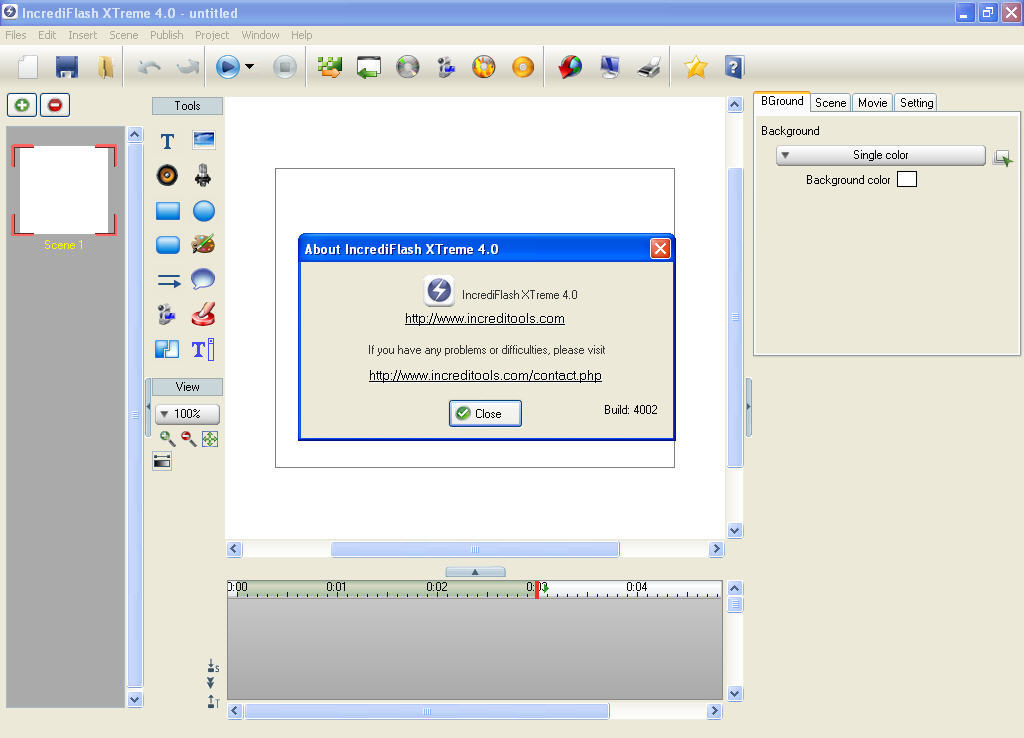This screenshot has height=738, width=1024.
Task: Select the Speech Bubble tool
Action: tap(203, 279)
